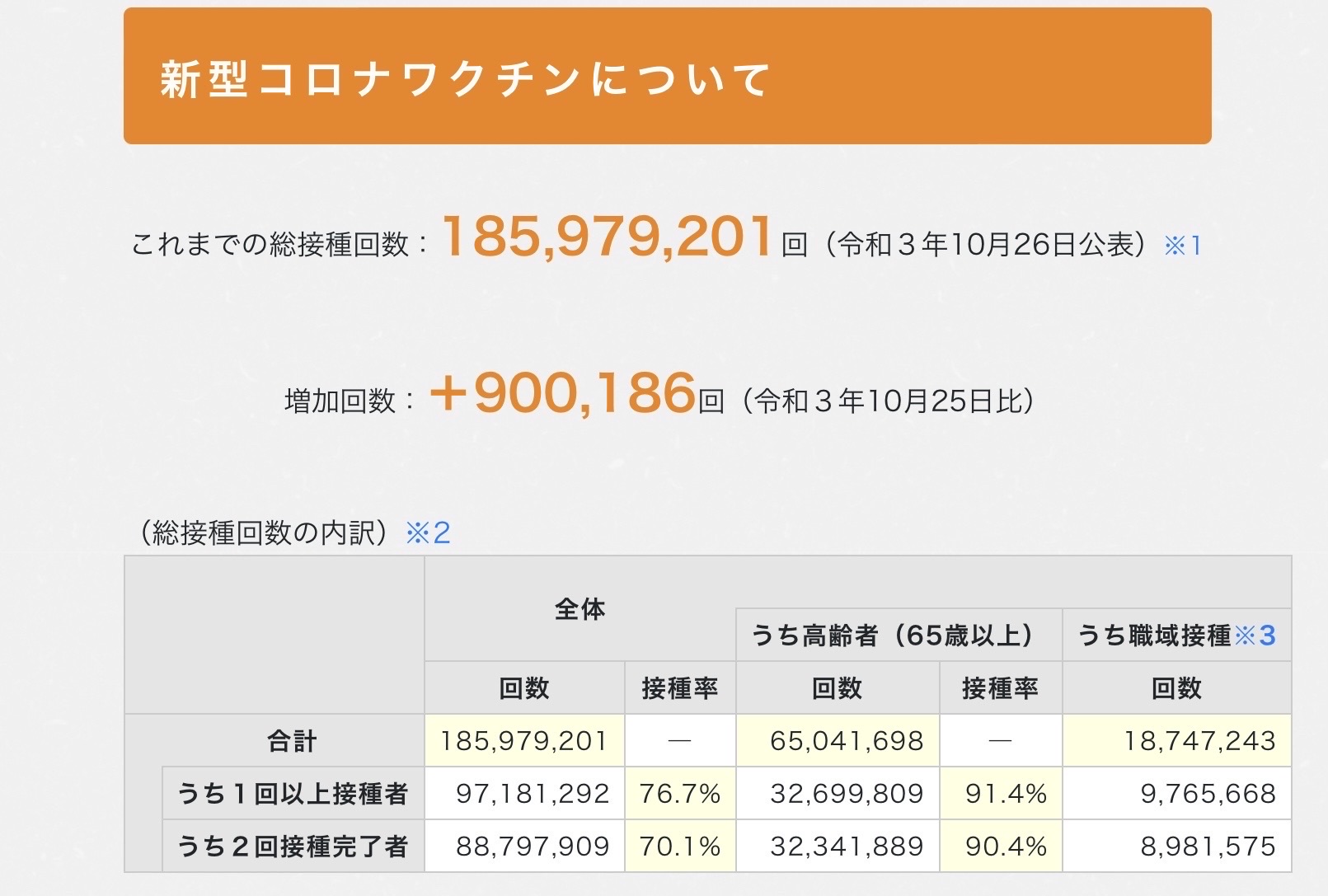Select the うち２回接種完了者 row label
The image size is (1328, 896).
point(293,846)
